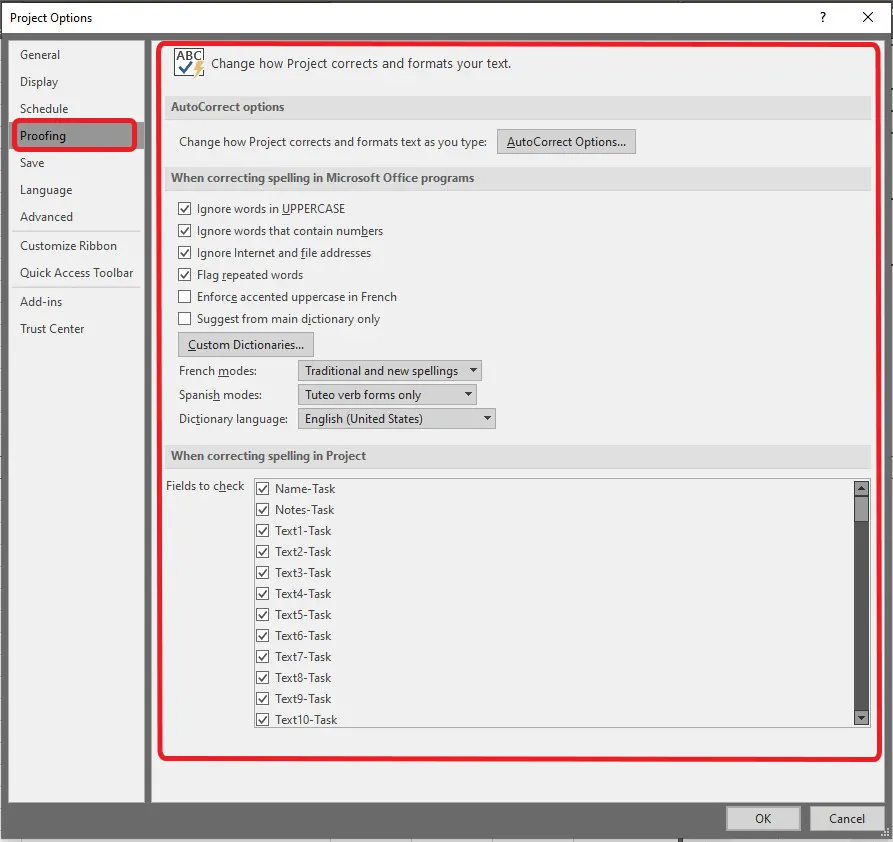Image resolution: width=893 pixels, height=842 pixels.
Task: Select the Language category
Action: point(77,190)
